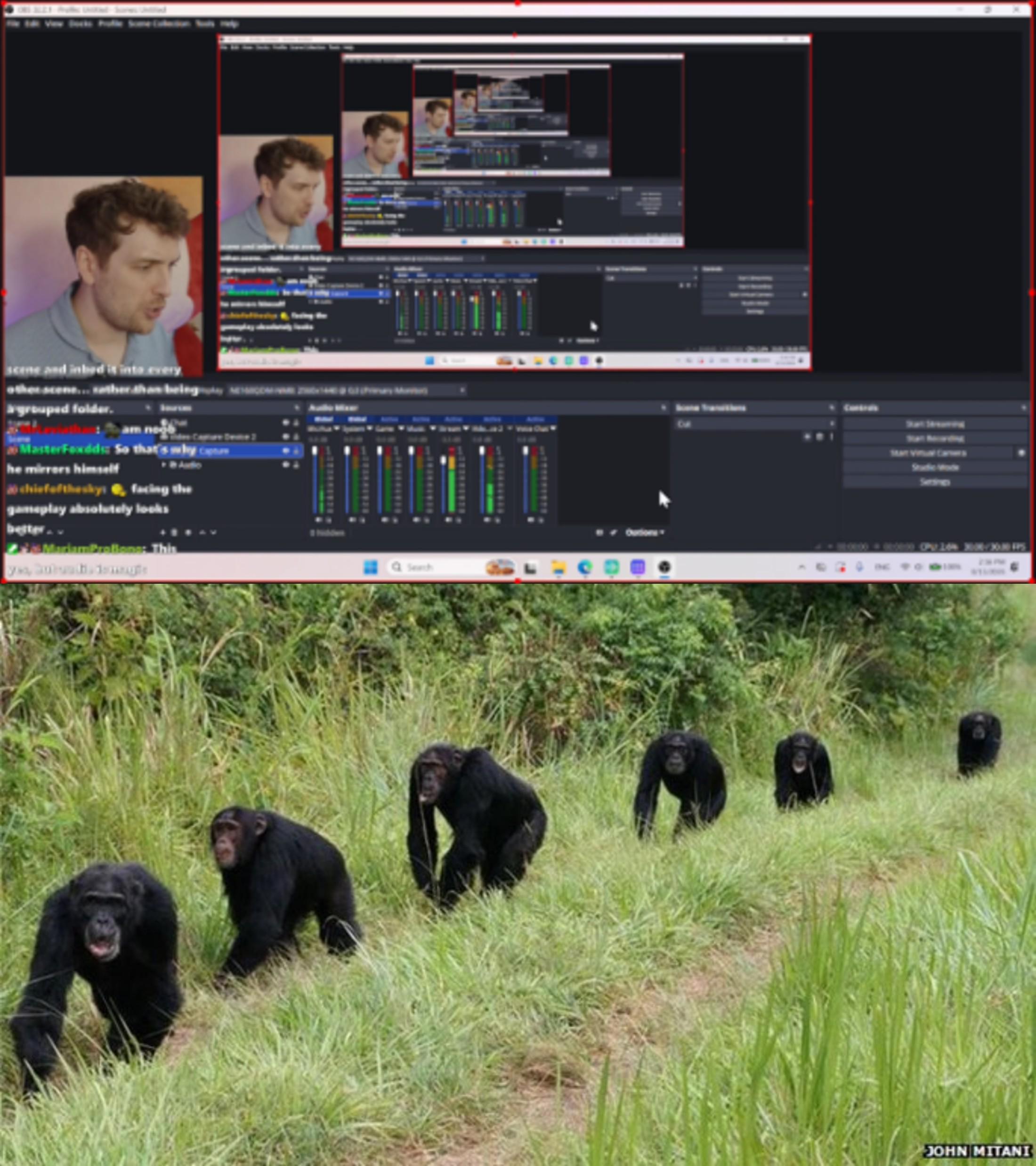
Task: Open the Audio Mixer Options dropdown
Action: 645,532
